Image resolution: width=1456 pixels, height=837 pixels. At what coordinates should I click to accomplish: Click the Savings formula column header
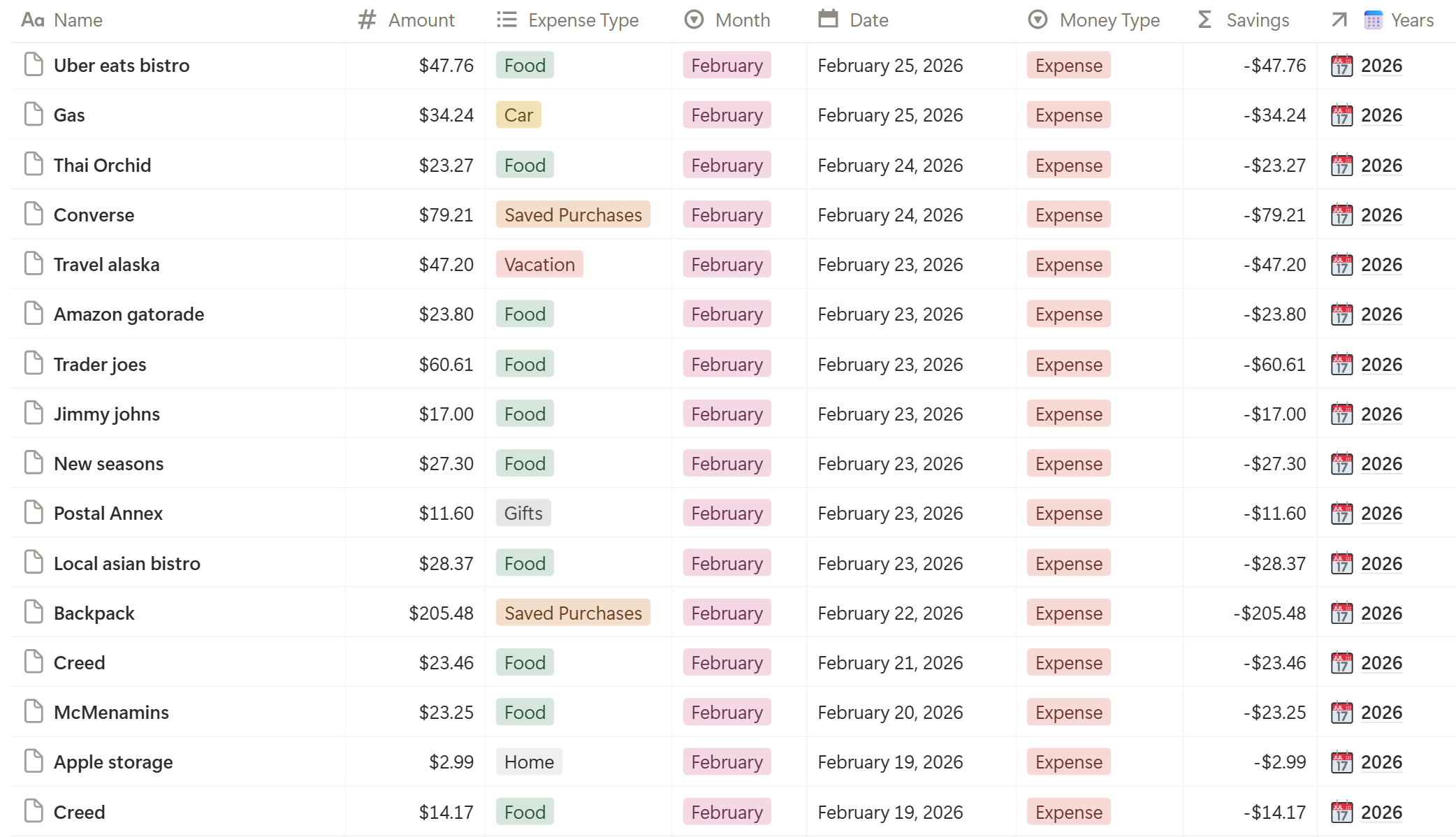pos(1257,20)
